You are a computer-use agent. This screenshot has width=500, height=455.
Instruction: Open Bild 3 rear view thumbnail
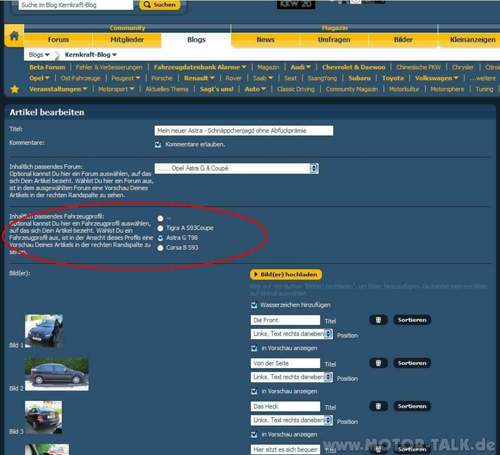click(x=44, y=417)
